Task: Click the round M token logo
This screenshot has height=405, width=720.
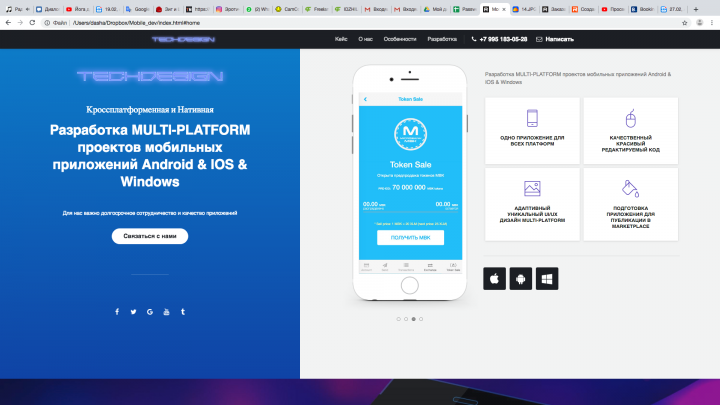Action: point(411,134)
